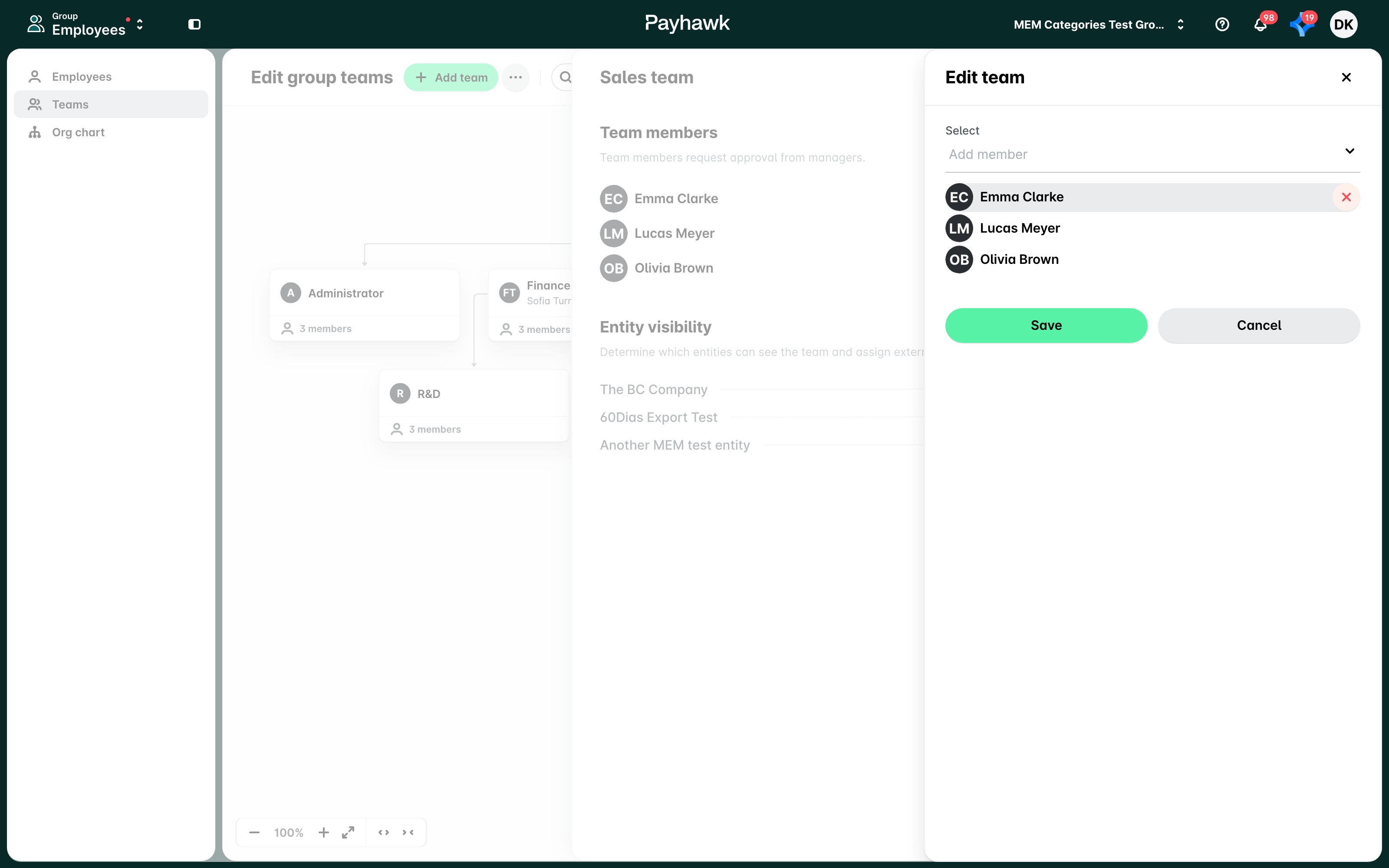Viewport: 1389px width, 868px height.
Task: Click Olivia Brown in Sales team members
Action: 657,268
